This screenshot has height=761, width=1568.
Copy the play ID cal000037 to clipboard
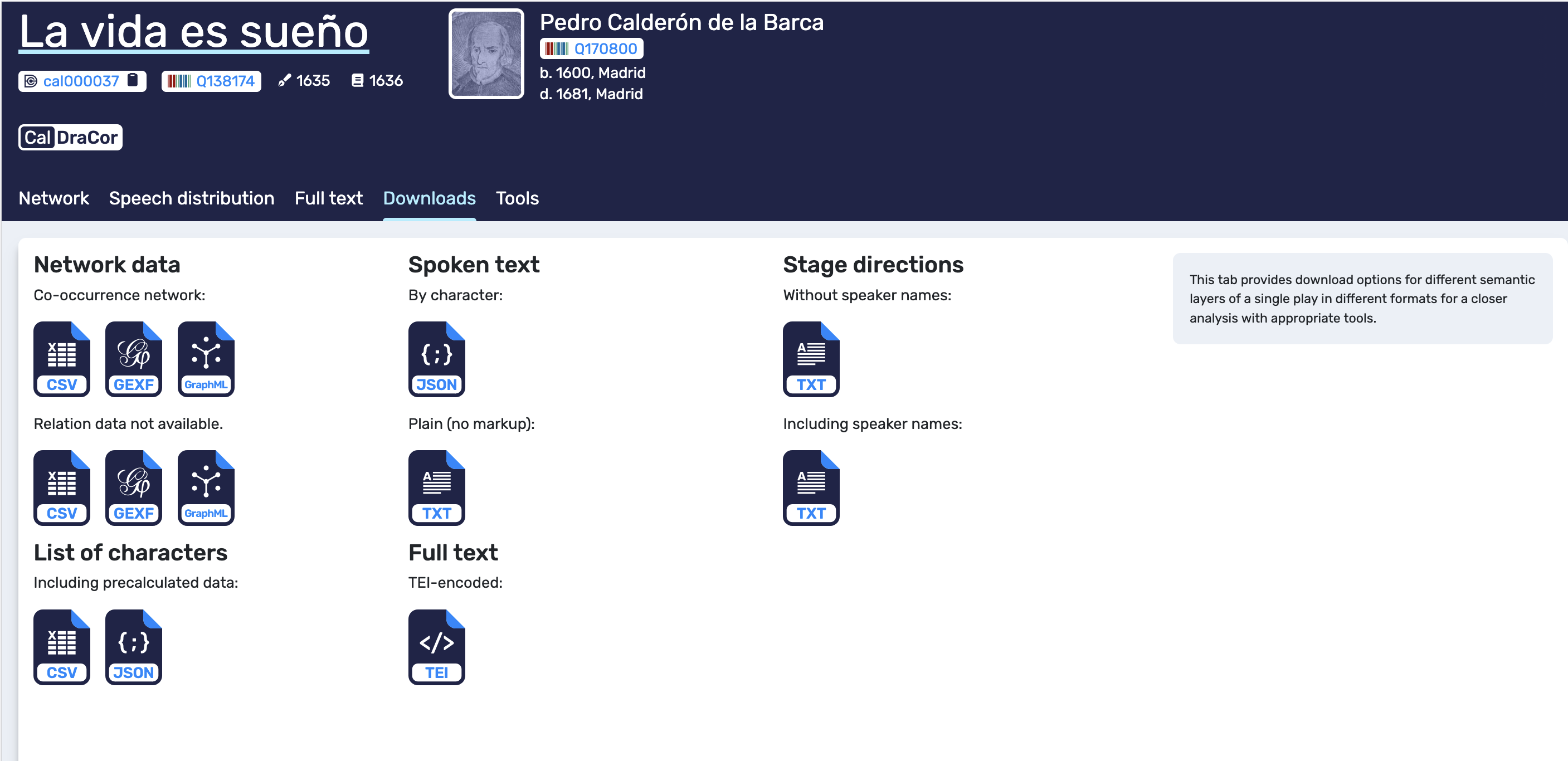[x=133, y=80]
